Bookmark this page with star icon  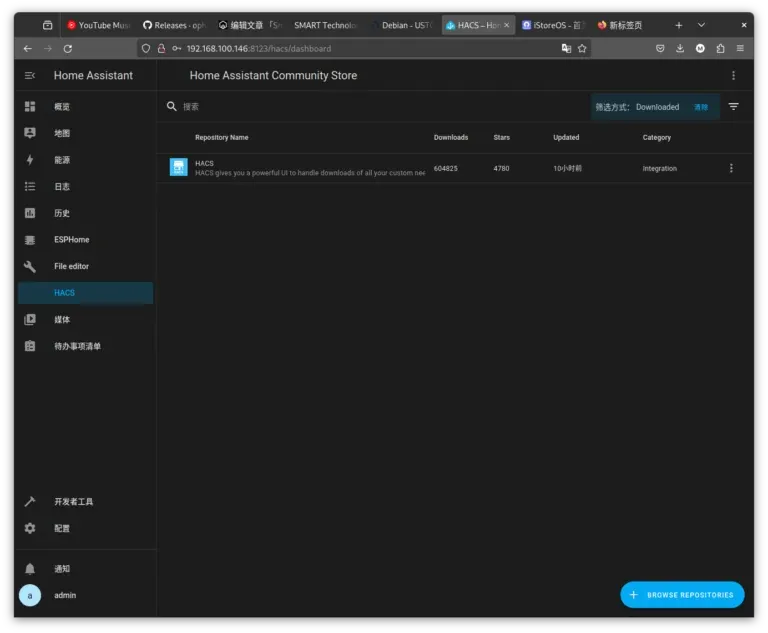pos(582,48)
